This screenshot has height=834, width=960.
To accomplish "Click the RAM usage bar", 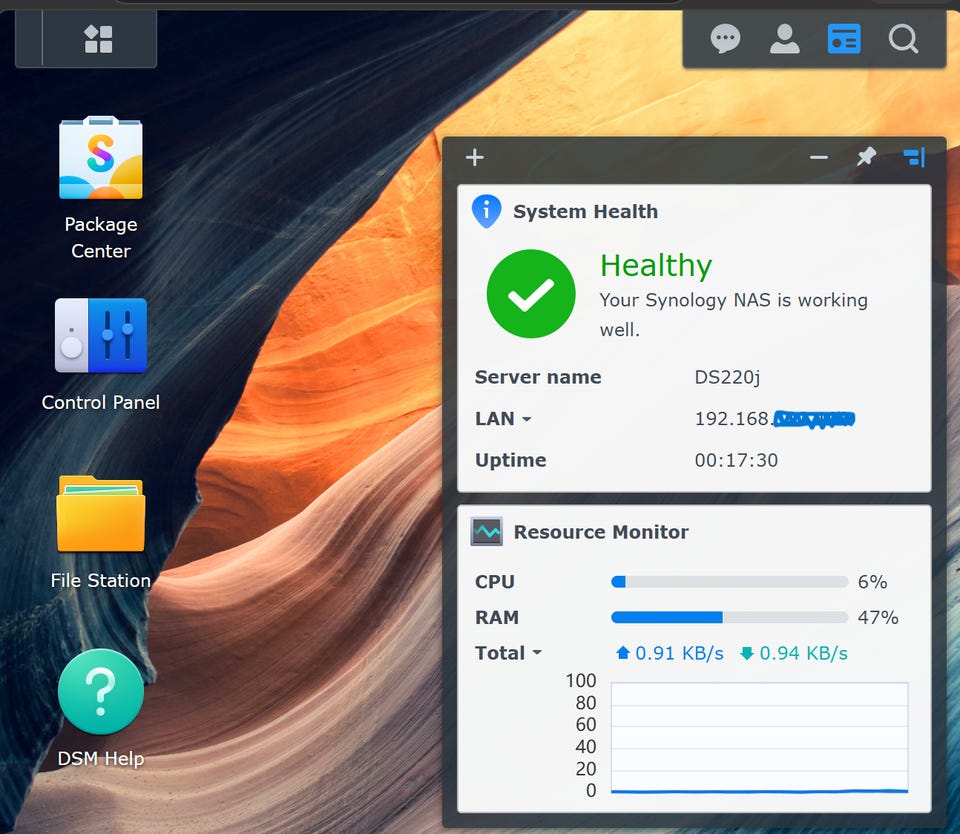I will [x=729, y=617].
